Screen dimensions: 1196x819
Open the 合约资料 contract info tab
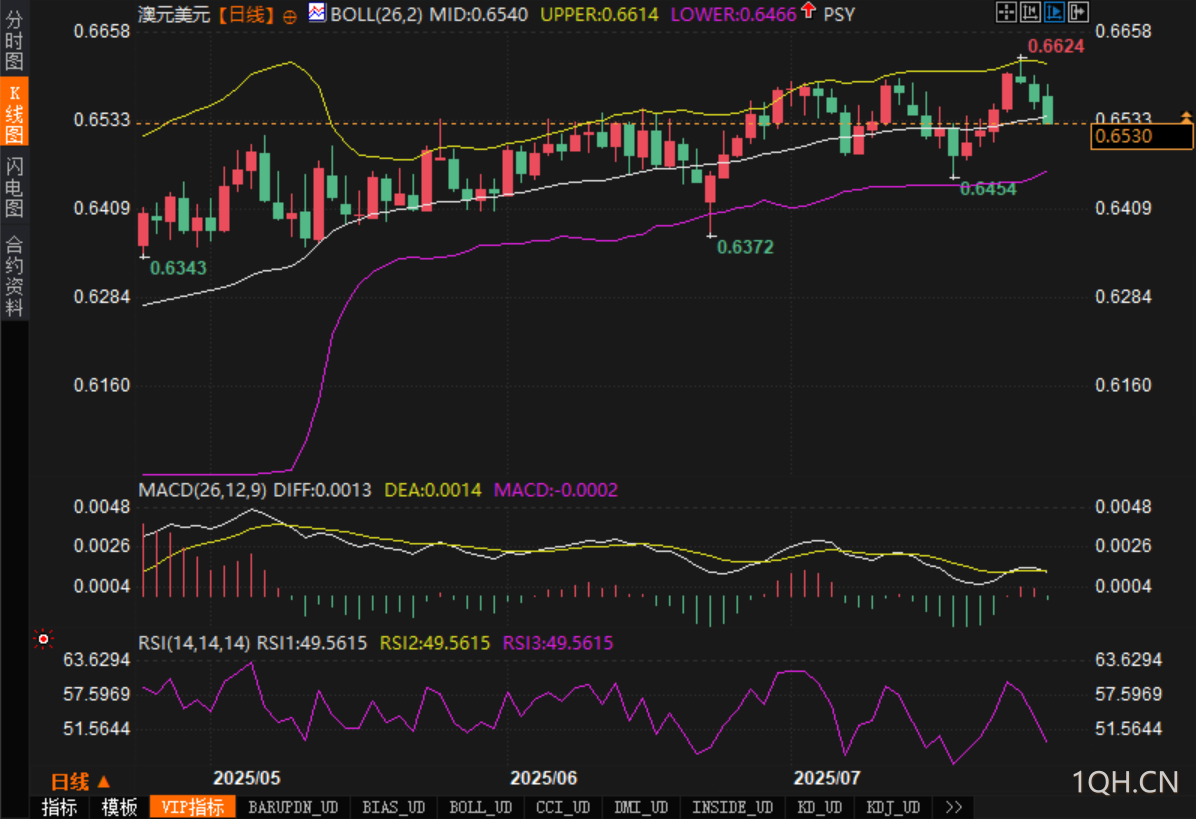point(14,275)
